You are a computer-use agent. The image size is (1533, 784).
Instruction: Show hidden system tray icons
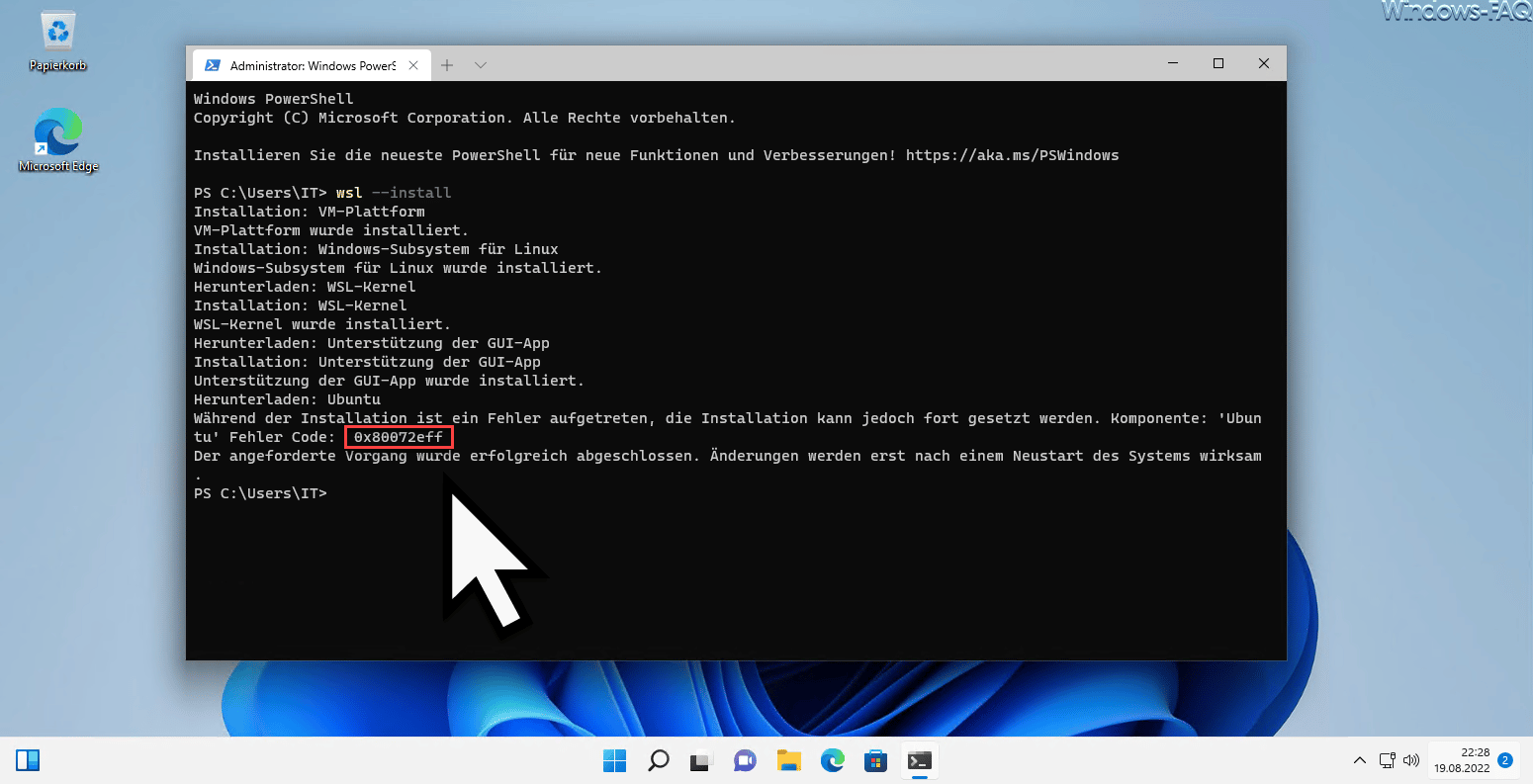point(1360,760)
